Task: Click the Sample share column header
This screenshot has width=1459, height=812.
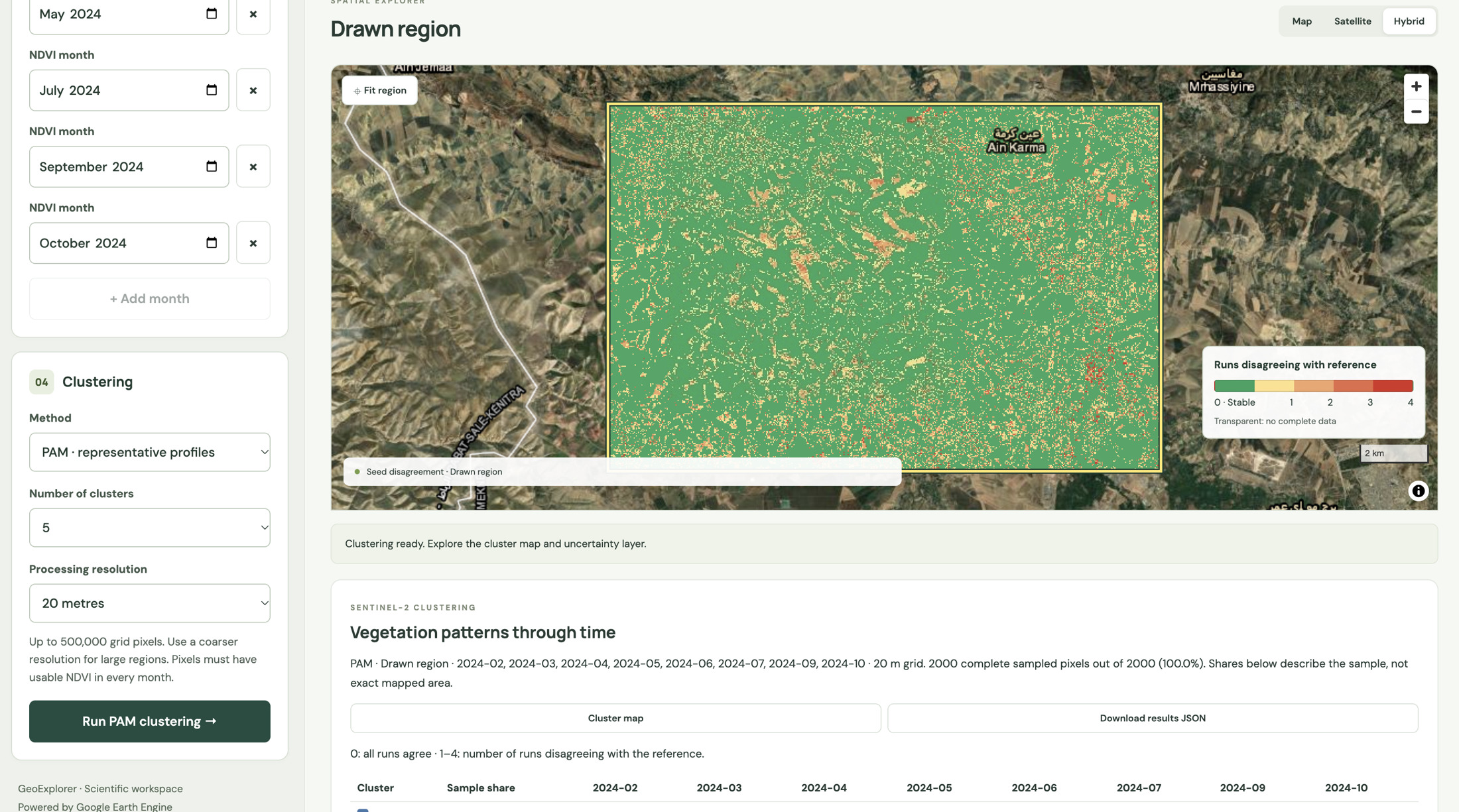Action: [481, 787]
